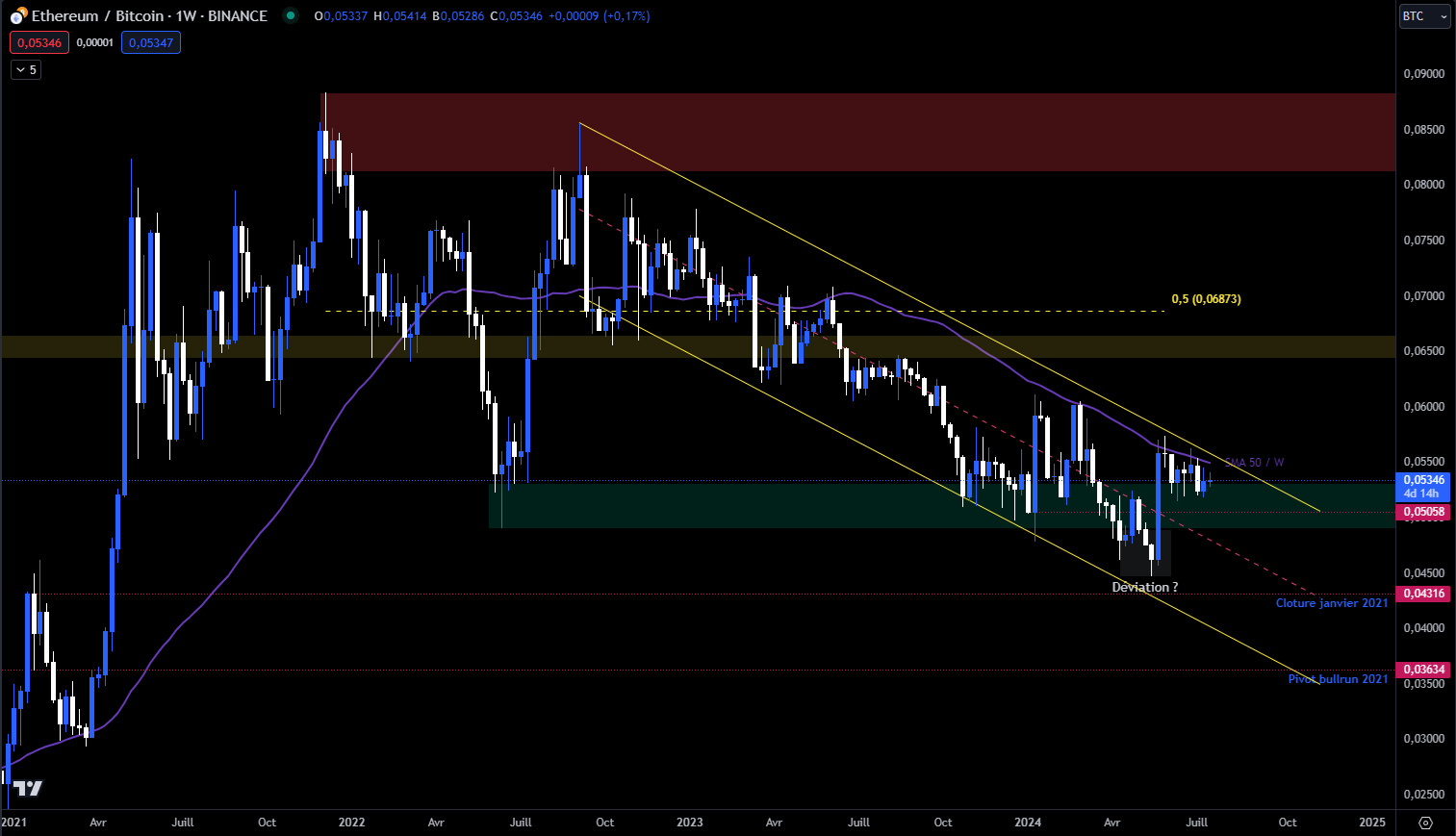This screenshot has height=836, width=1456.
Task: Select the dark red resistance zone rectangle
Action: pyautogui.click(x=866, y=132)
